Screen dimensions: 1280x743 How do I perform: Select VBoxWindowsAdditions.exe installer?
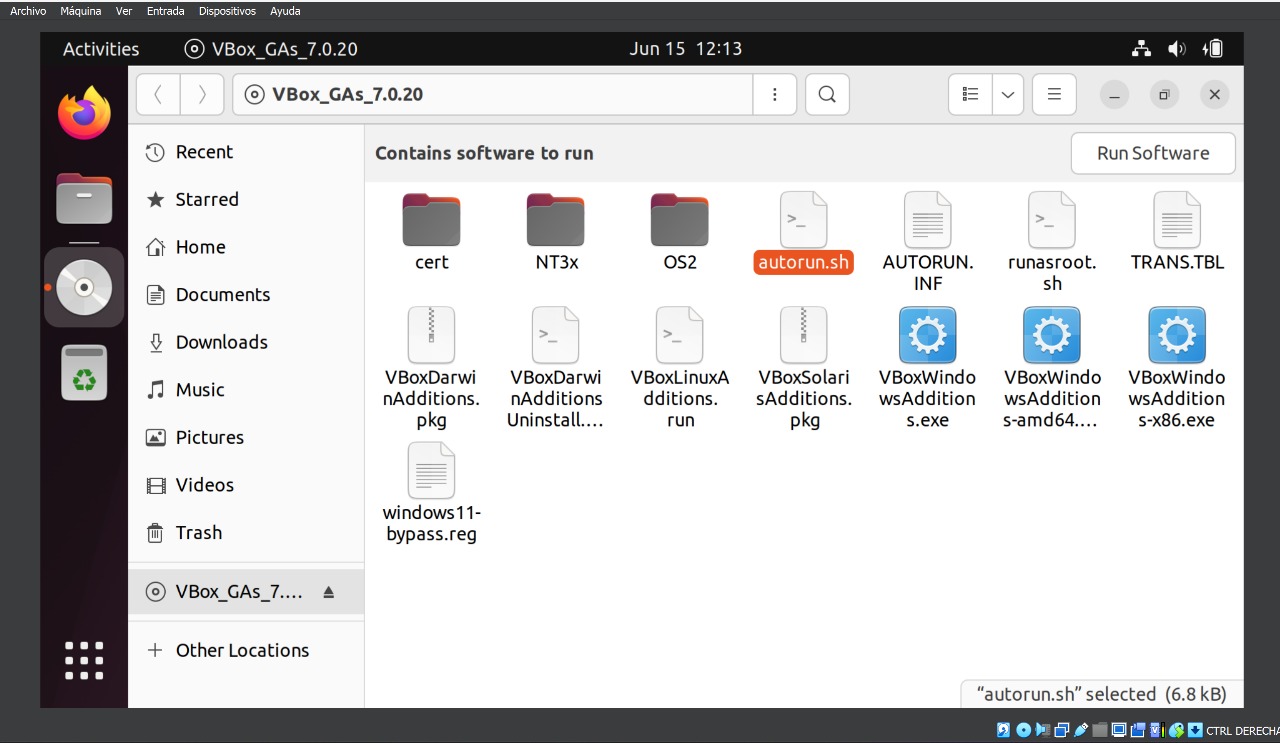pyautogui.click(x=928, y=369)
